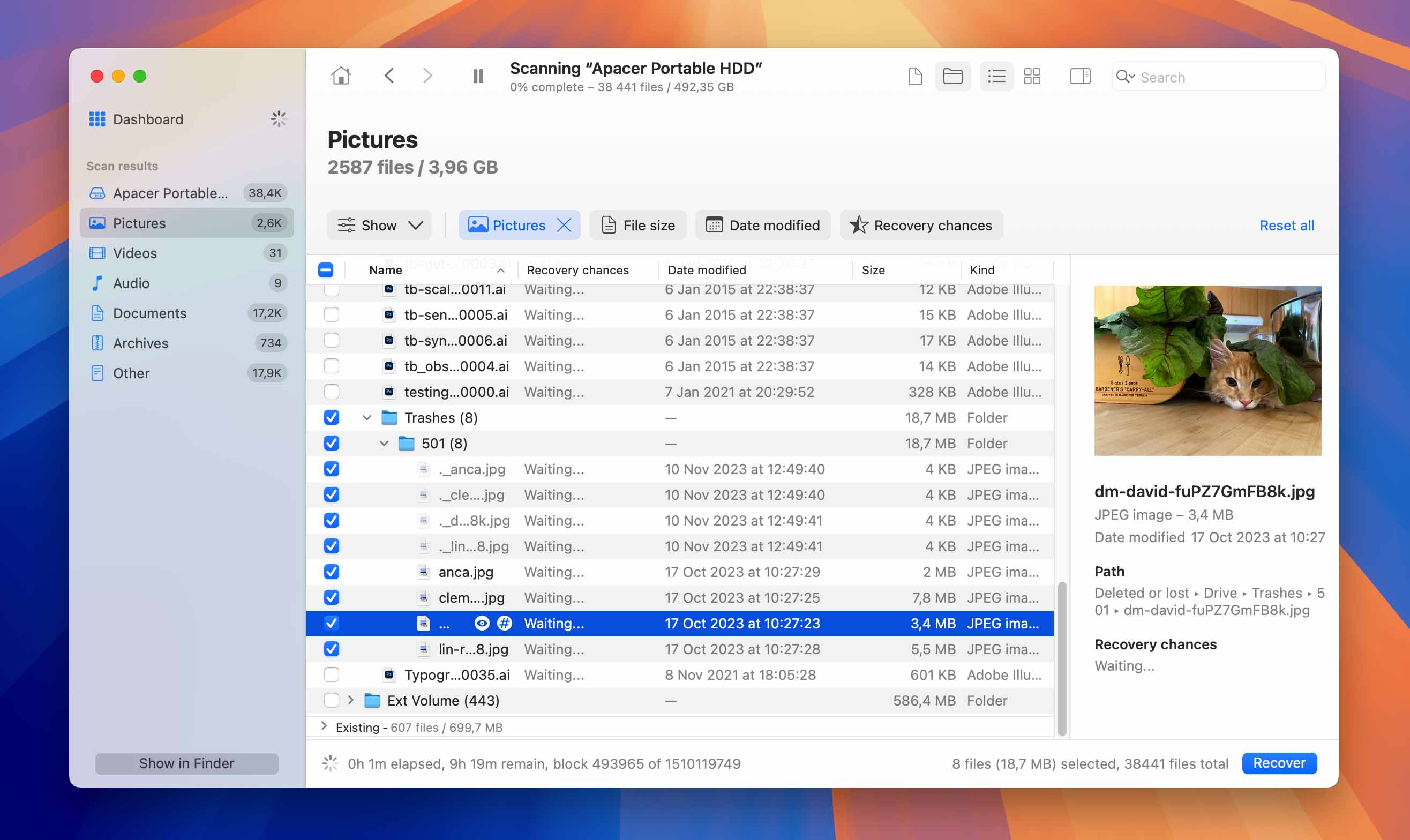
Task: Toggle the preview panel icon
Action: click(x=1080, y=76)
